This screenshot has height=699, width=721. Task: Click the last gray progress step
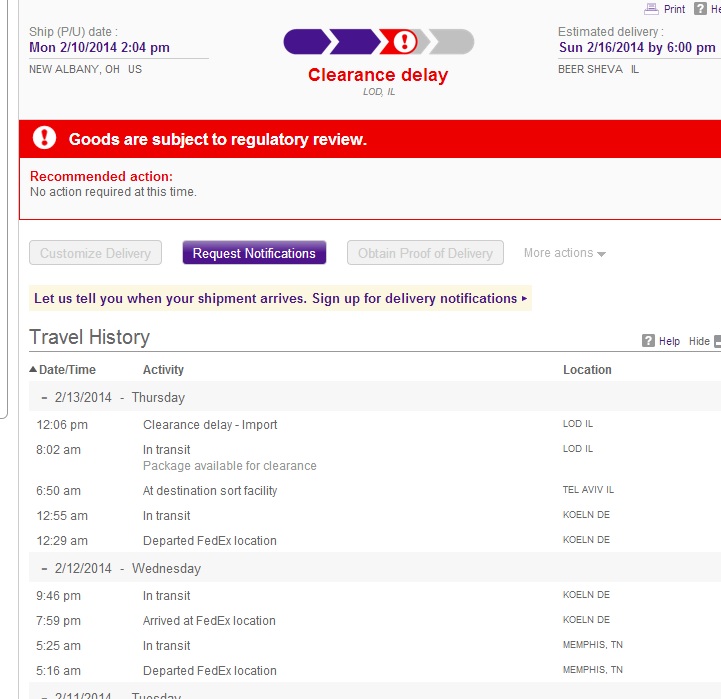455,42
